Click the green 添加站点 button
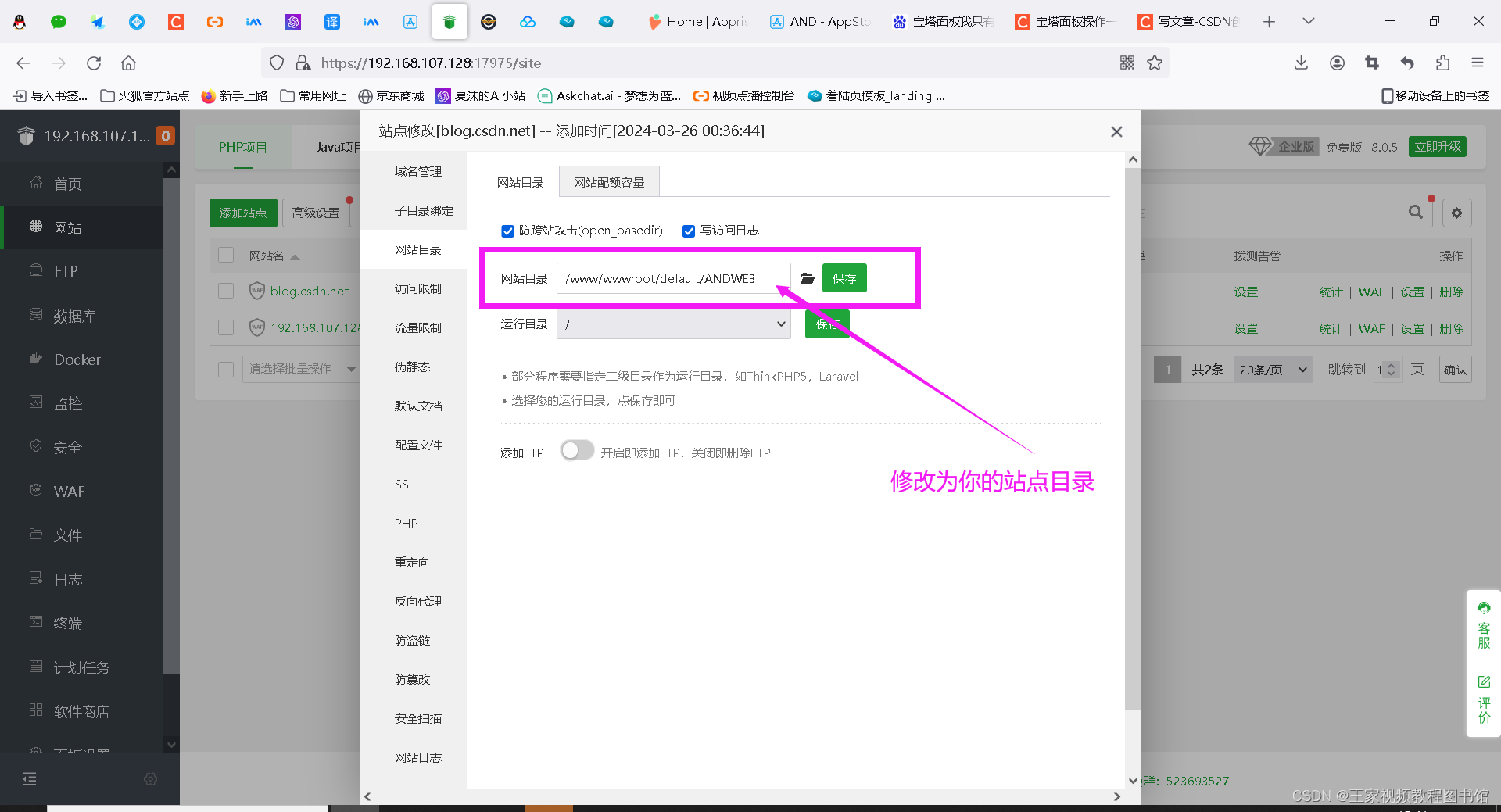1501x812 pixels. coord(242,213)
